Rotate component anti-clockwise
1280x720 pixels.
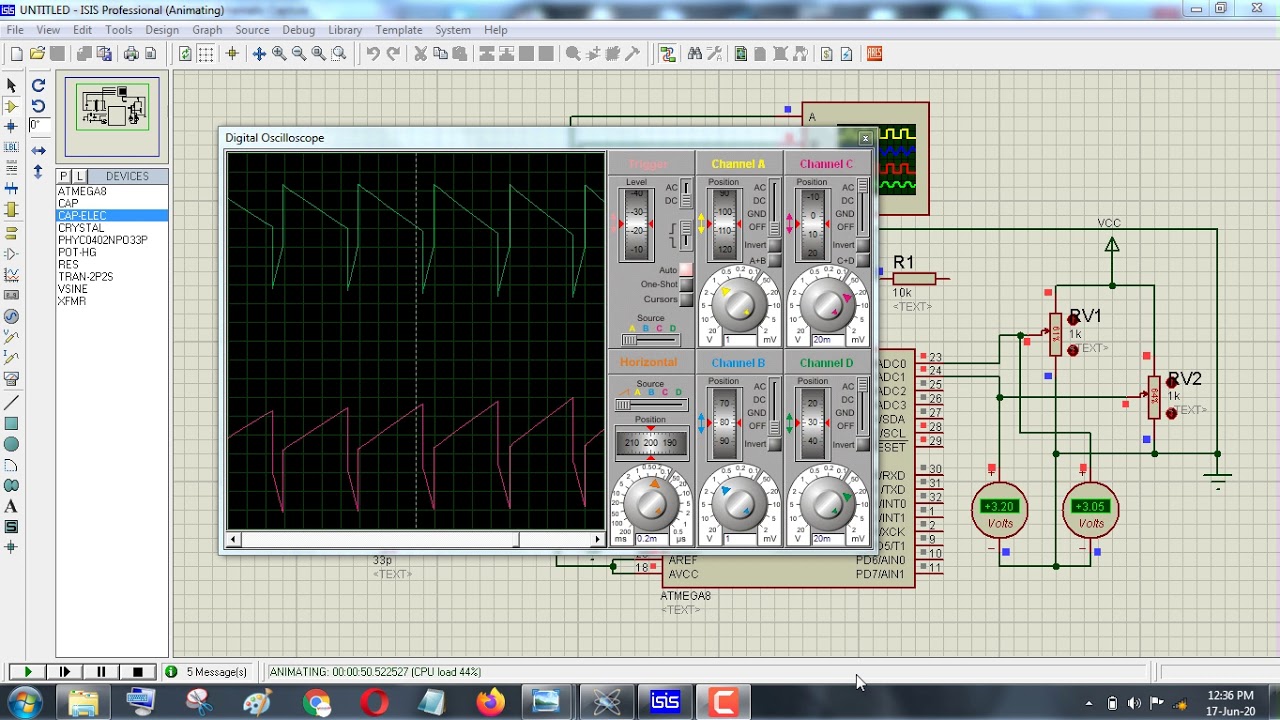point(38,106)
